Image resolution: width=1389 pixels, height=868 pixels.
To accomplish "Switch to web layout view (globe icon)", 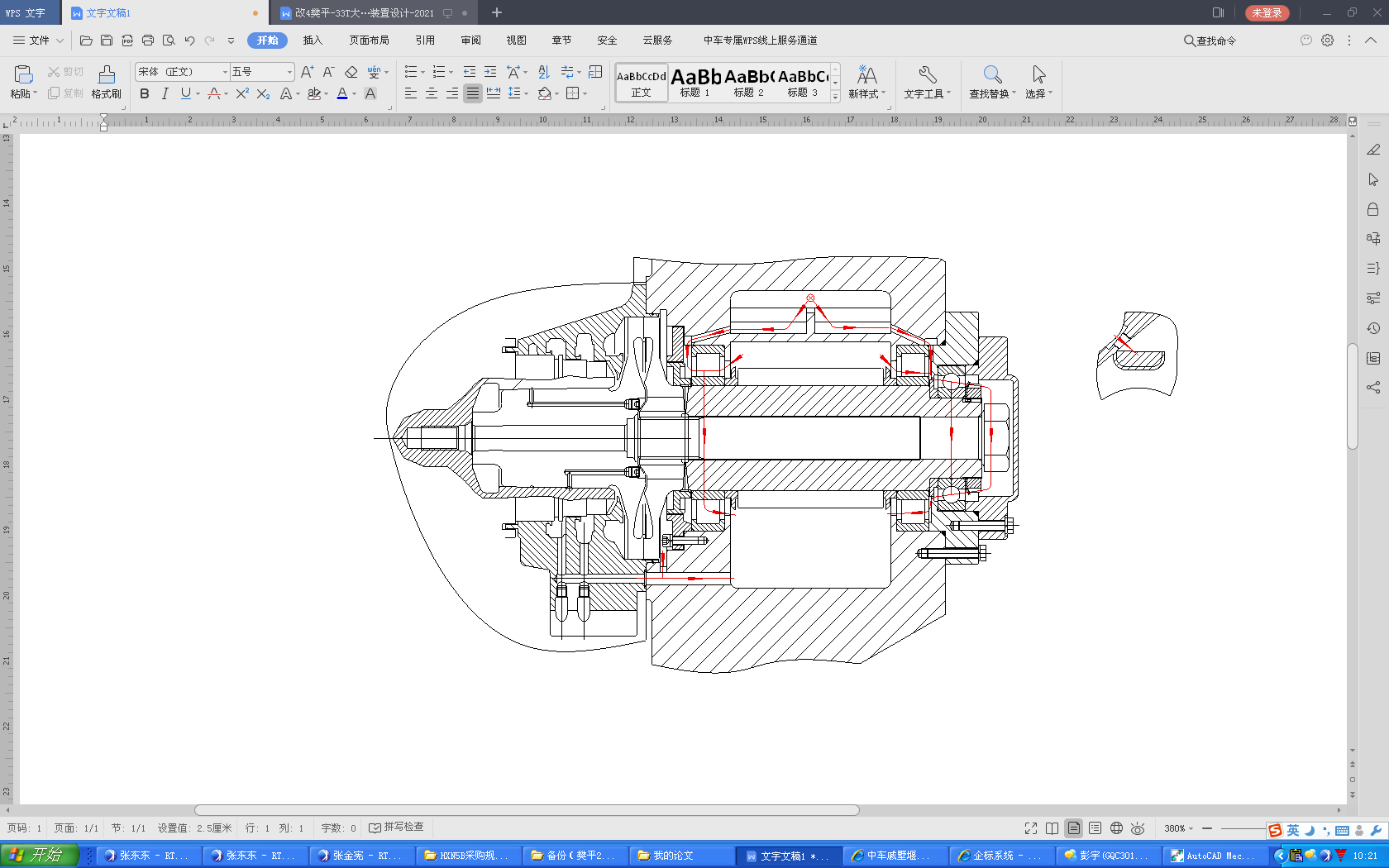I will (1117, 828).
